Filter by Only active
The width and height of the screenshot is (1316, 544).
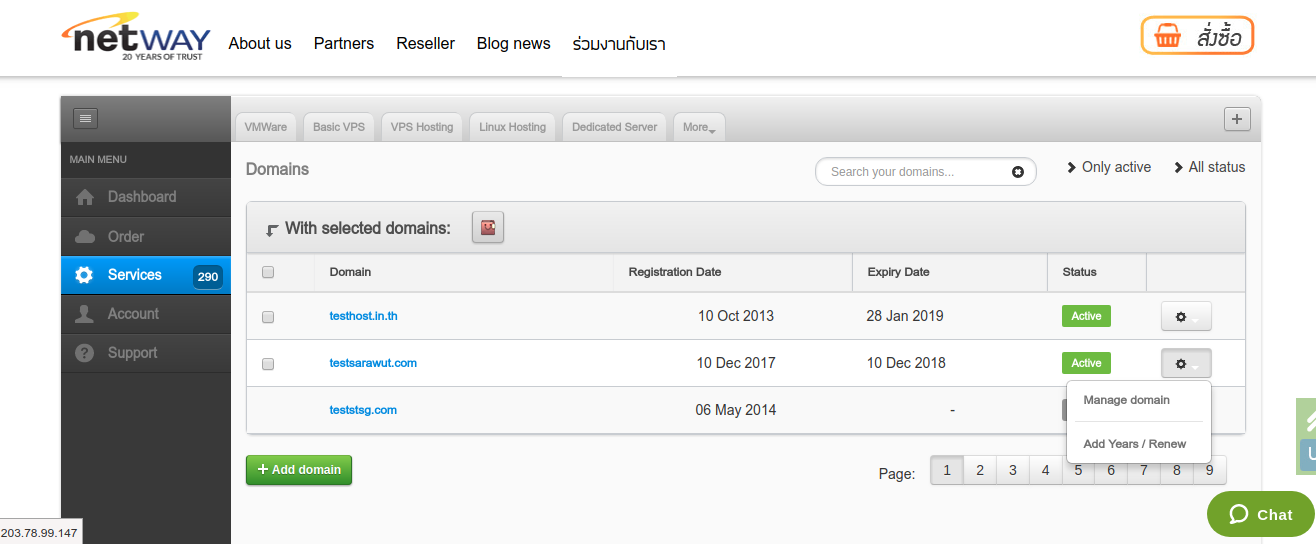[1109, 167]
